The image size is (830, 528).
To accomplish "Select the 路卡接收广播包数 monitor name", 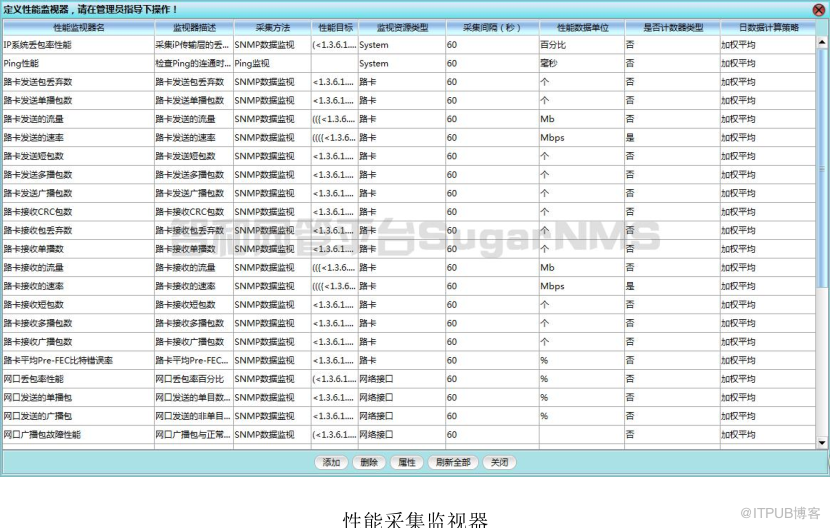I will (38, 342).
